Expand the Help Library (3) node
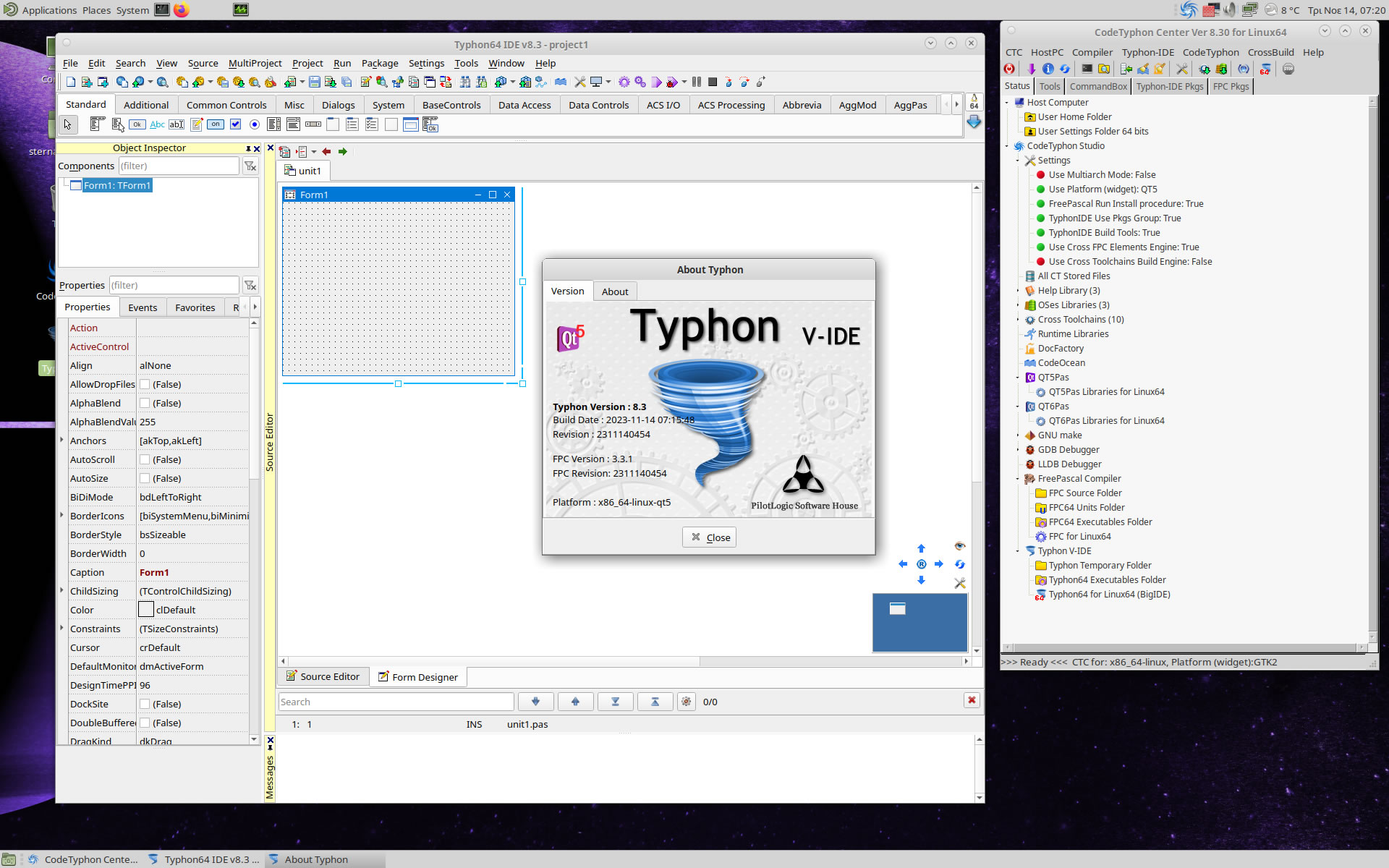 click(1018, 291)
